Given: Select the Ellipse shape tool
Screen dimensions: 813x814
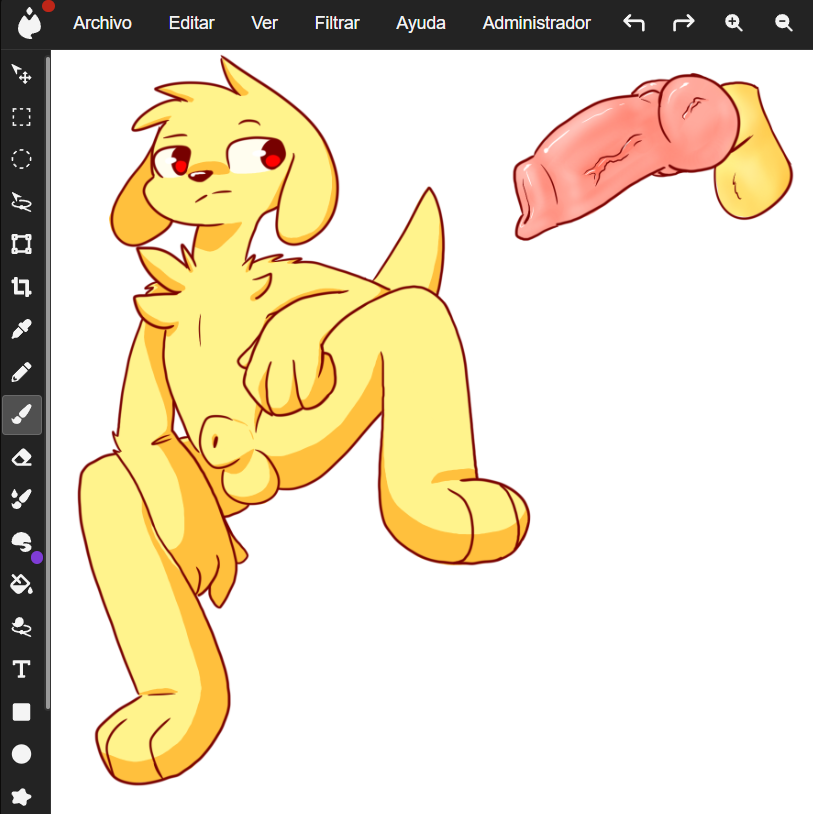Looking at the screenshot, I should [x=21, y=754].
